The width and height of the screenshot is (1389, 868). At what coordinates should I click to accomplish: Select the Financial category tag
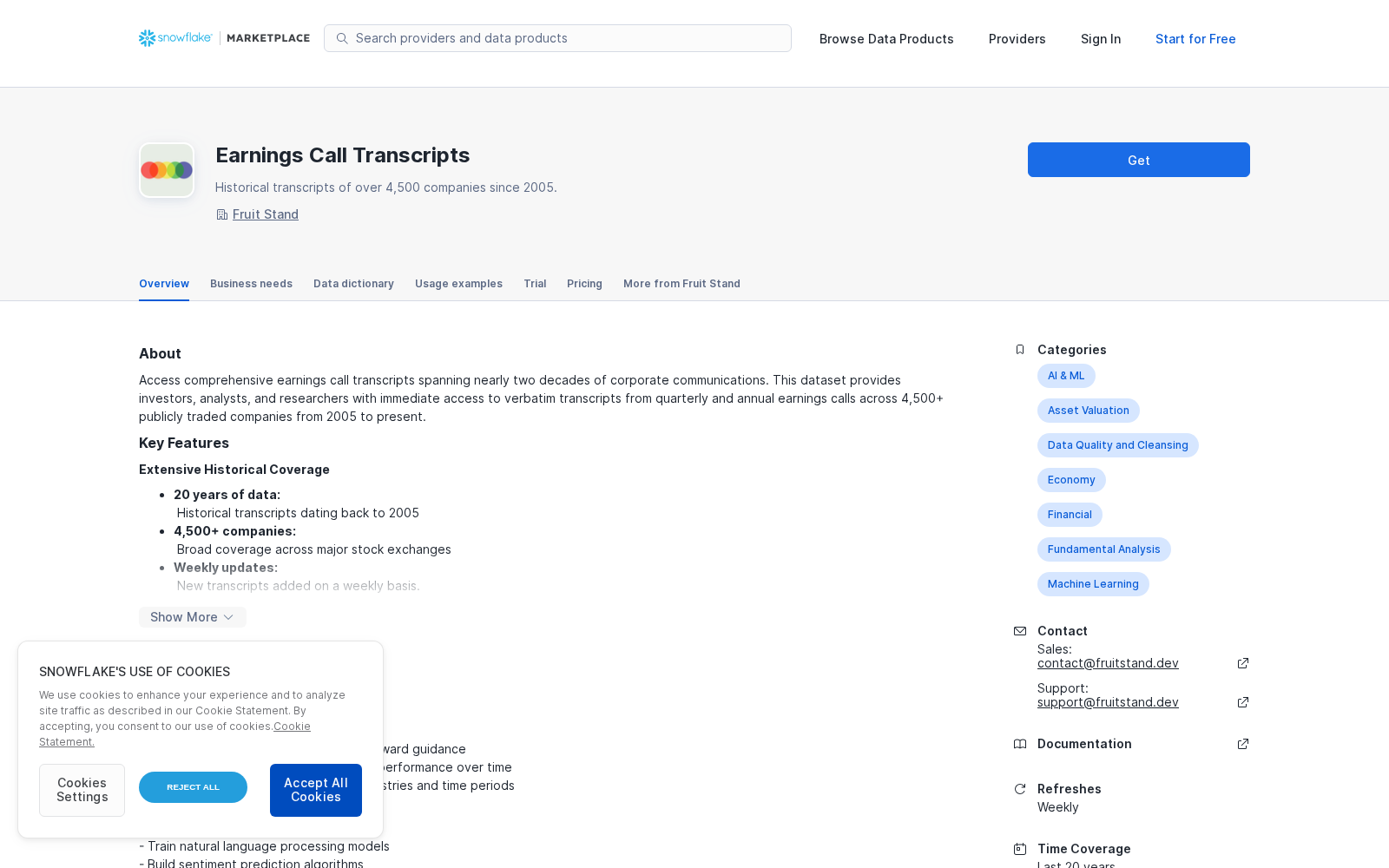tap(1070, 515)
